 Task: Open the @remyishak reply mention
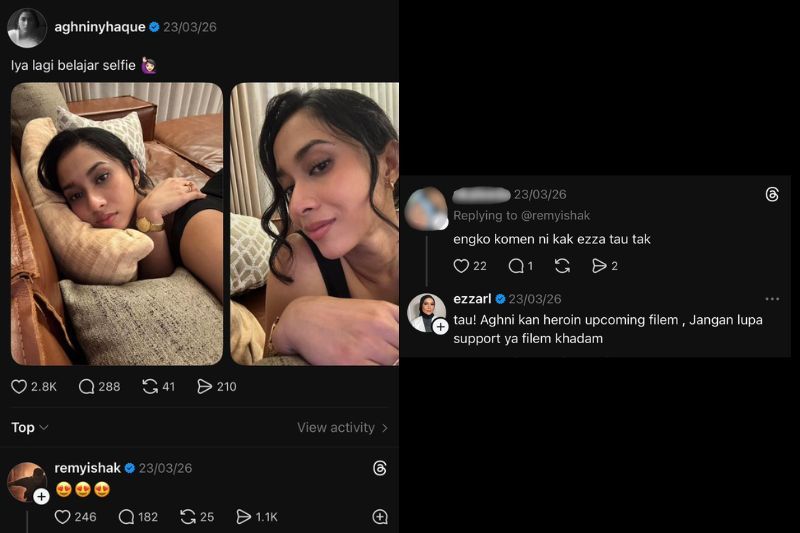(556, 215)
